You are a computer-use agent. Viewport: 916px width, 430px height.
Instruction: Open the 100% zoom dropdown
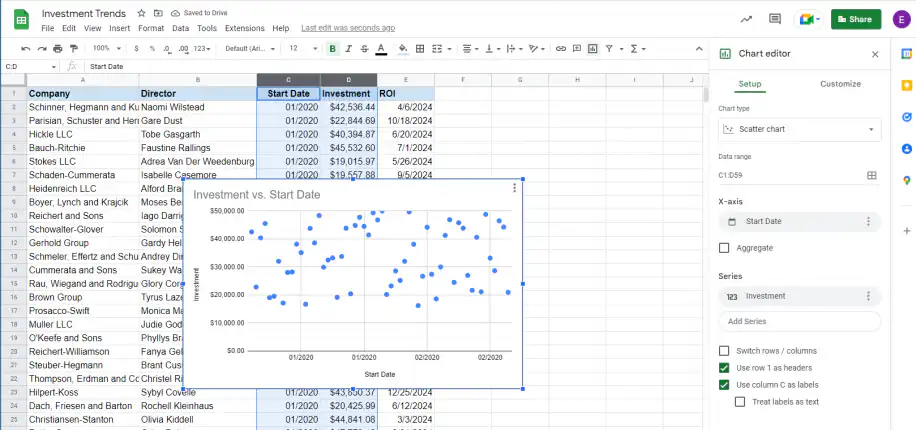coord(107,48)
